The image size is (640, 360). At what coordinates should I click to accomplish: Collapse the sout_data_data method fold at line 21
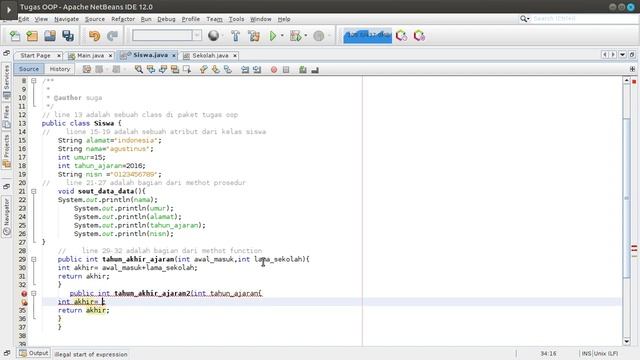click(x=34, y=191)
